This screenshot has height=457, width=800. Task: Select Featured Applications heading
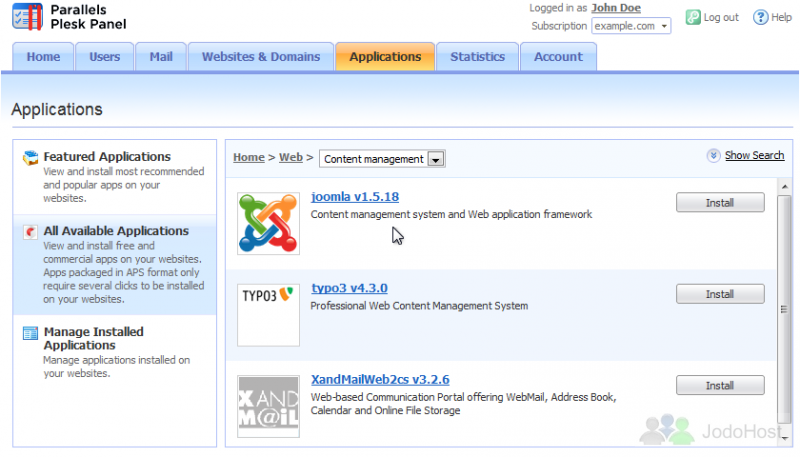pyautogui.click(x=107, y=157)
